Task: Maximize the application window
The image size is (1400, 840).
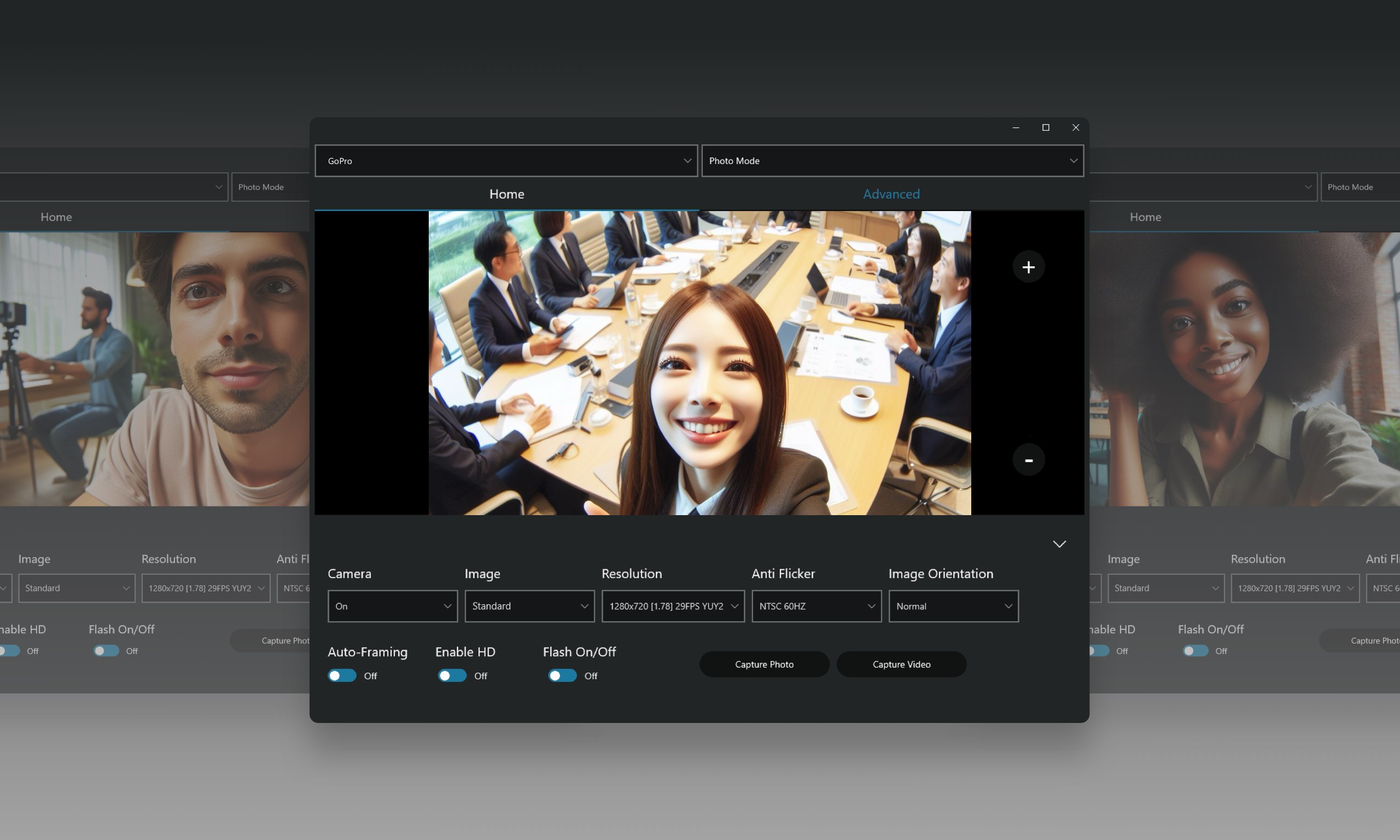Action: [1045, 127]
